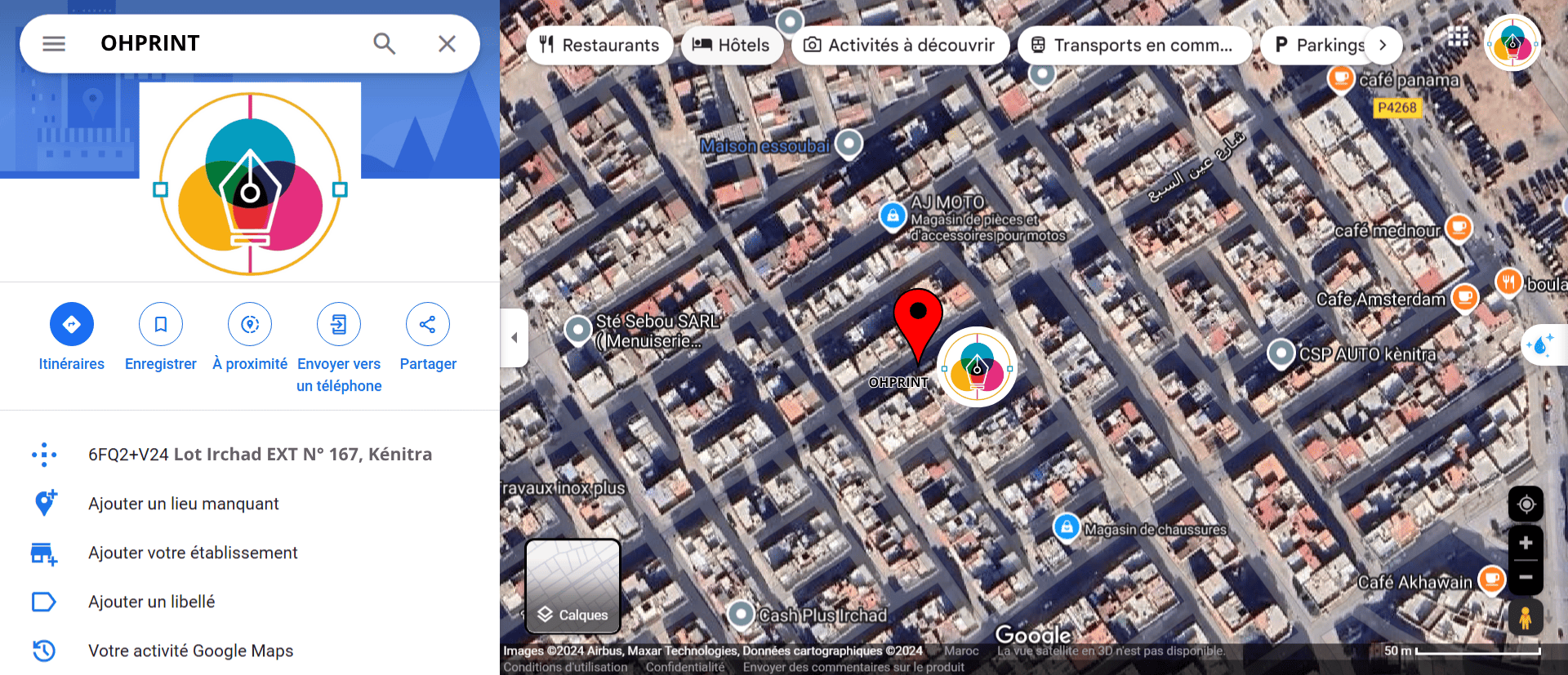
Task: Open the Calques layers switcher
Action: tap(572, 586)
